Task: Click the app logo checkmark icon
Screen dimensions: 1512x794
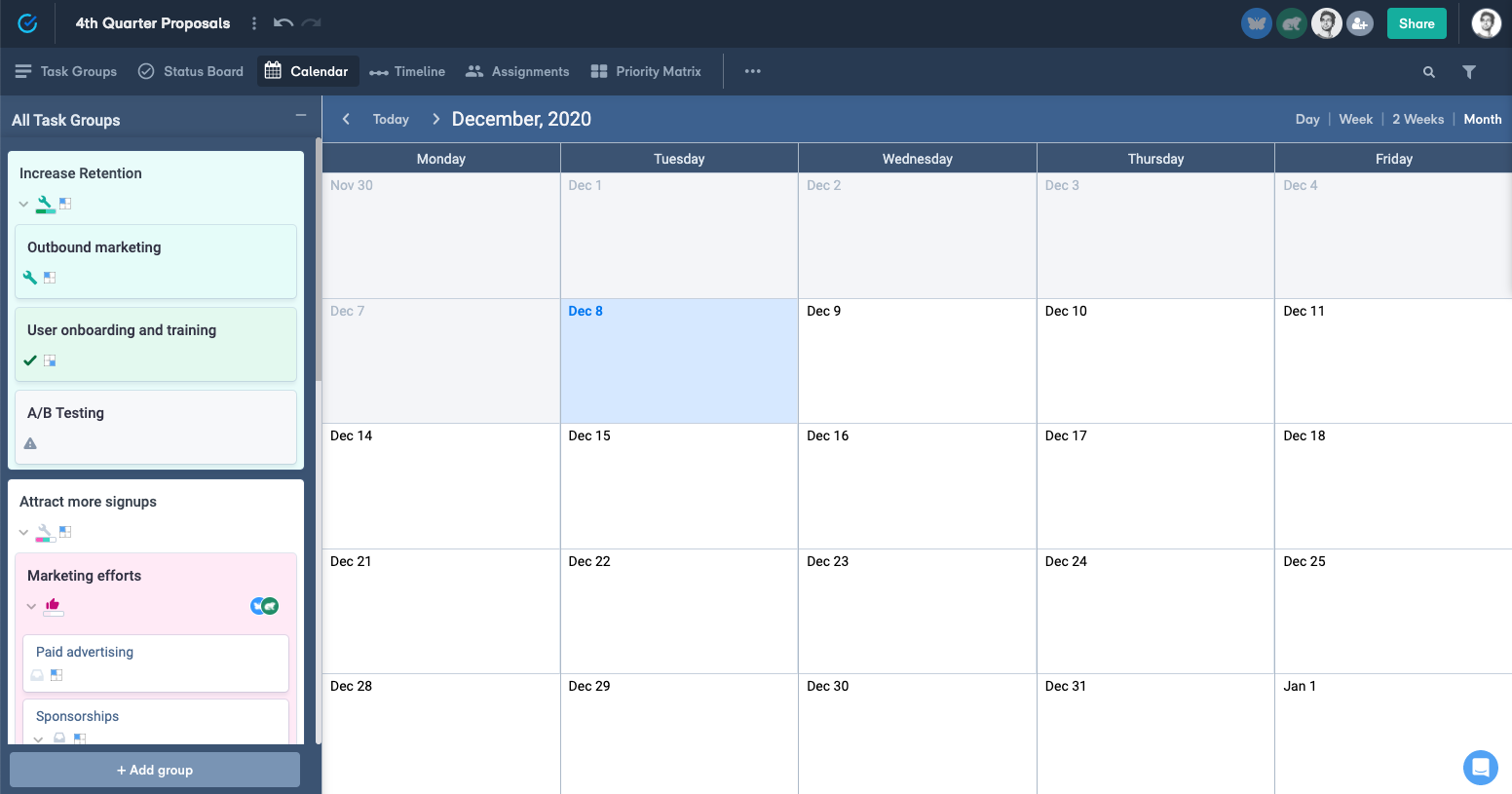Action: point(27,23)
